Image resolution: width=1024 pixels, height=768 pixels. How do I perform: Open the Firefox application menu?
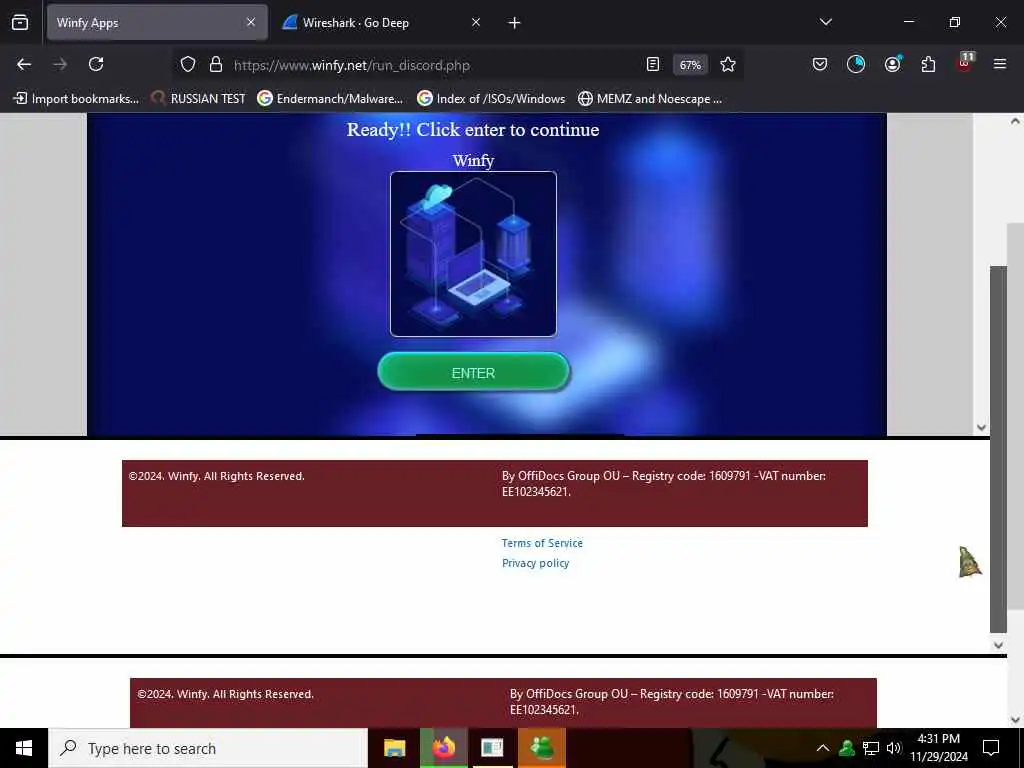point(1000,64)
